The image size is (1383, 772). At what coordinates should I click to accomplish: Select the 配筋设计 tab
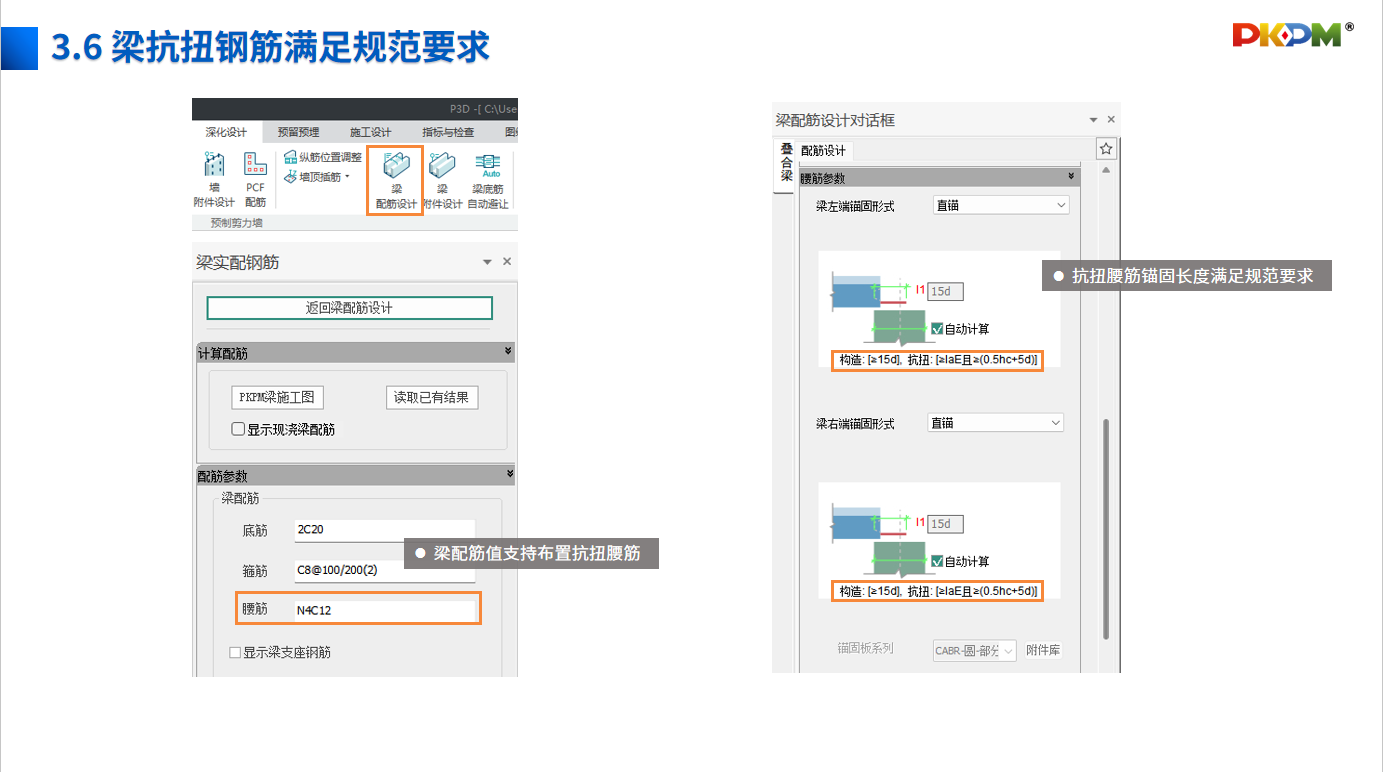coord(823,151)
